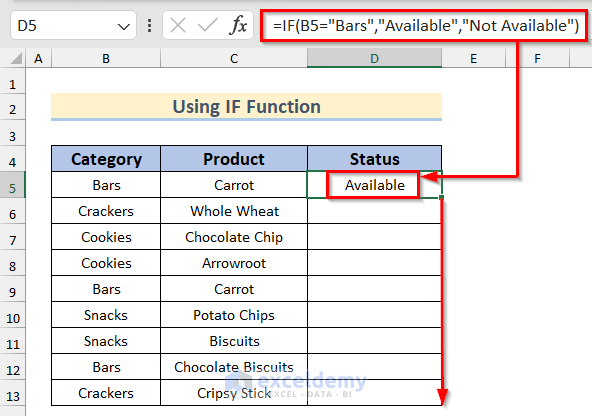Select the 'Available' cell in D5
This screenshot has width=592, height=416.
click(375, 185)
